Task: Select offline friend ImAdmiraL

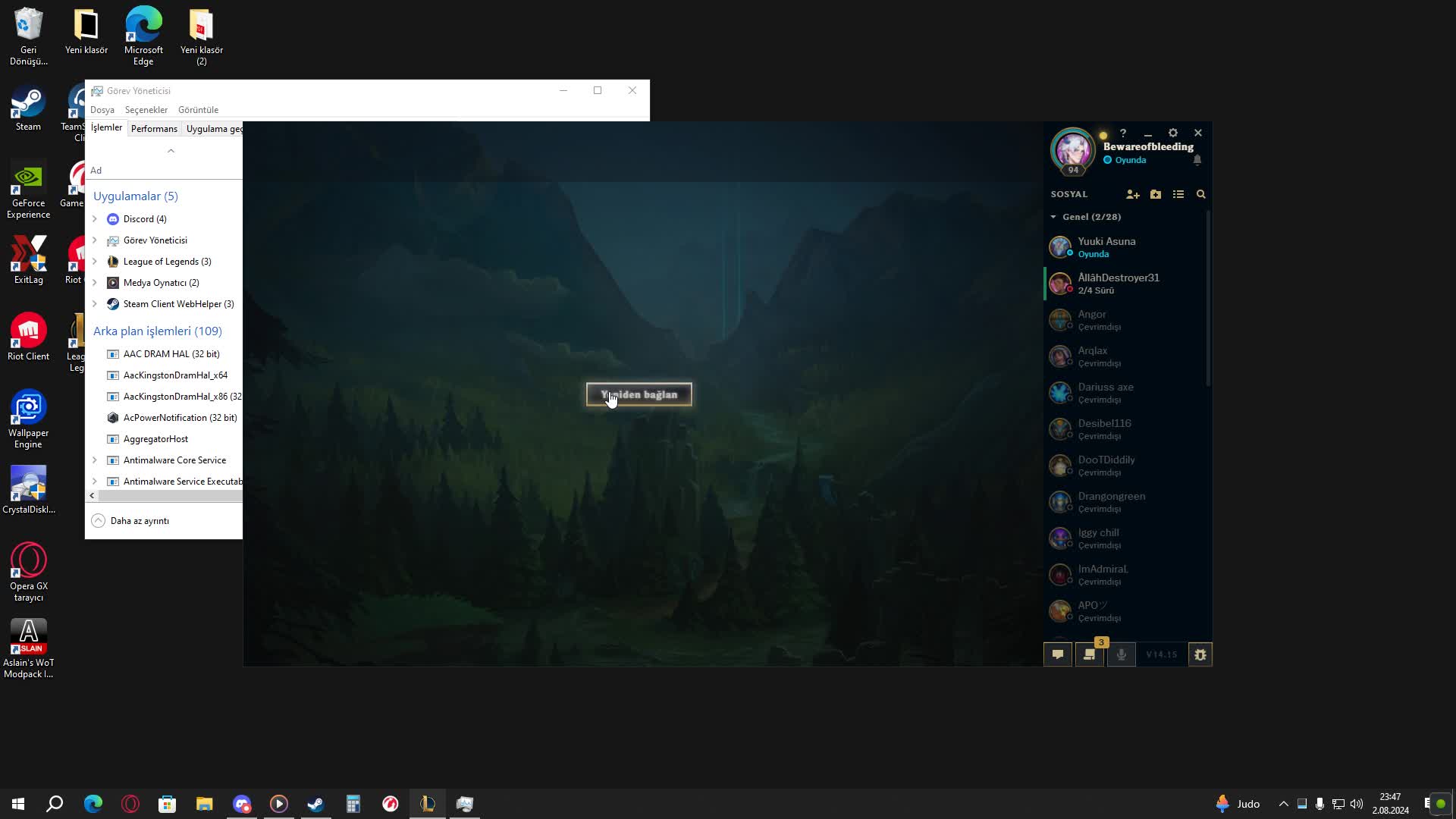Action: tap(1125, 575)
